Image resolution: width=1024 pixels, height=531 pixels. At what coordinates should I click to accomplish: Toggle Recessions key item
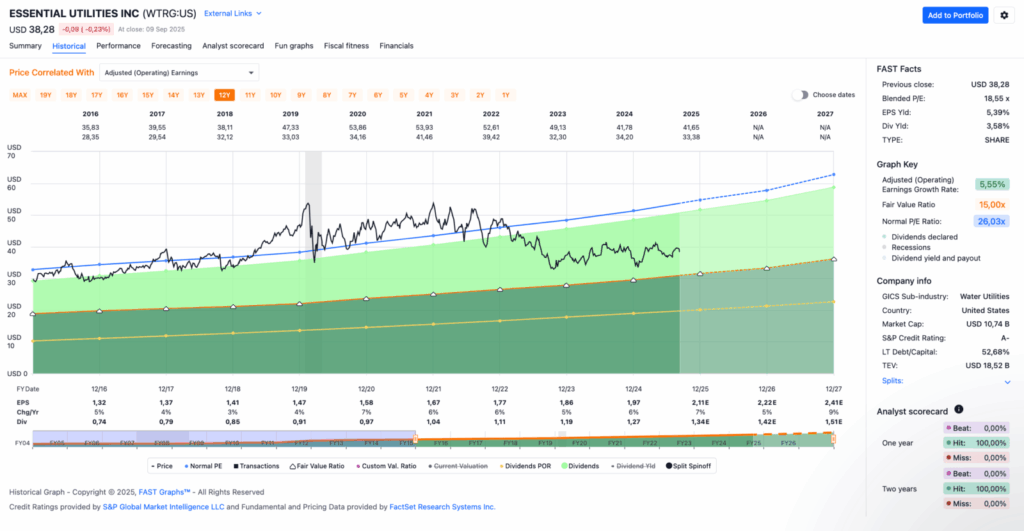pos(906,248)
